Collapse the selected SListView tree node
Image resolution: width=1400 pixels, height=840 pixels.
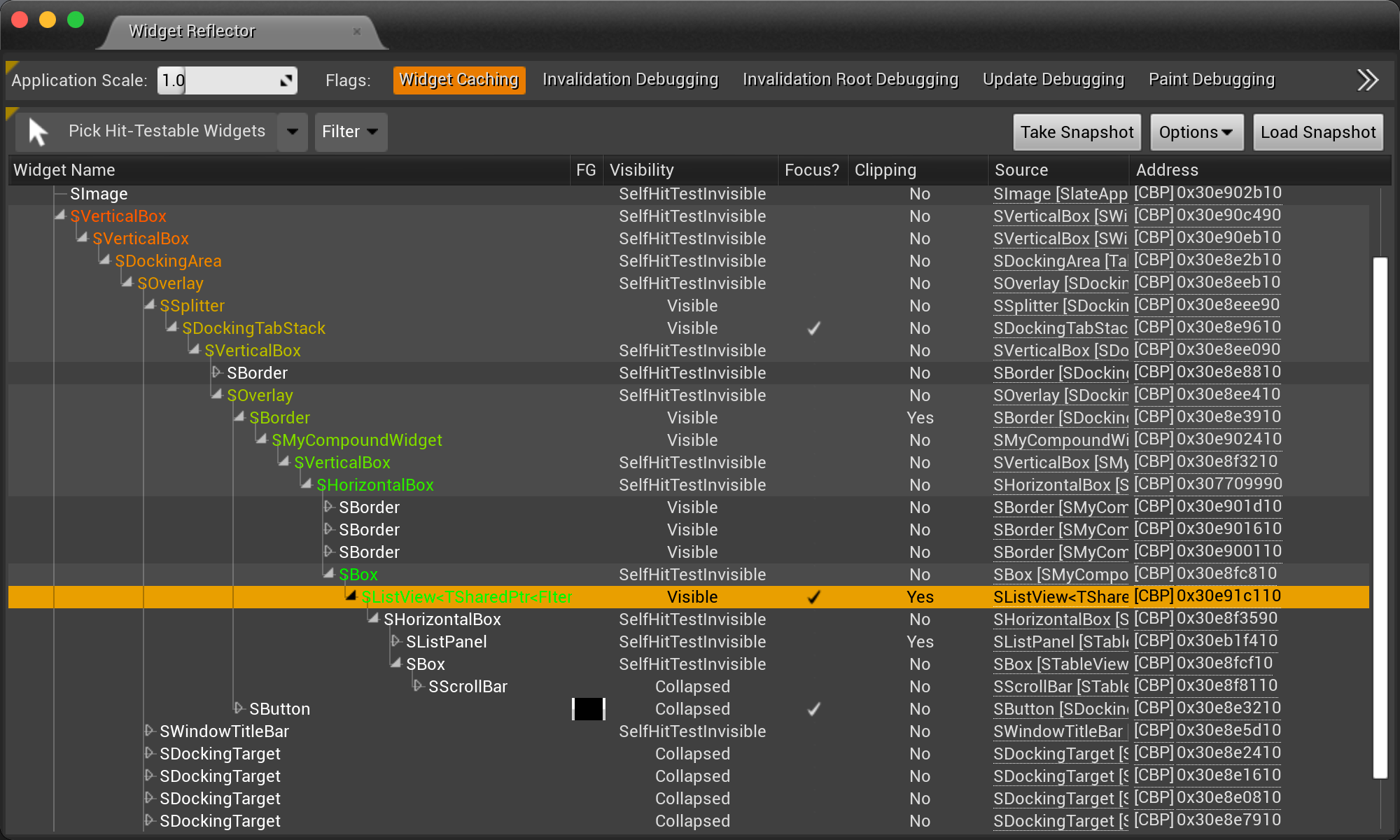(x=351, y=596)
